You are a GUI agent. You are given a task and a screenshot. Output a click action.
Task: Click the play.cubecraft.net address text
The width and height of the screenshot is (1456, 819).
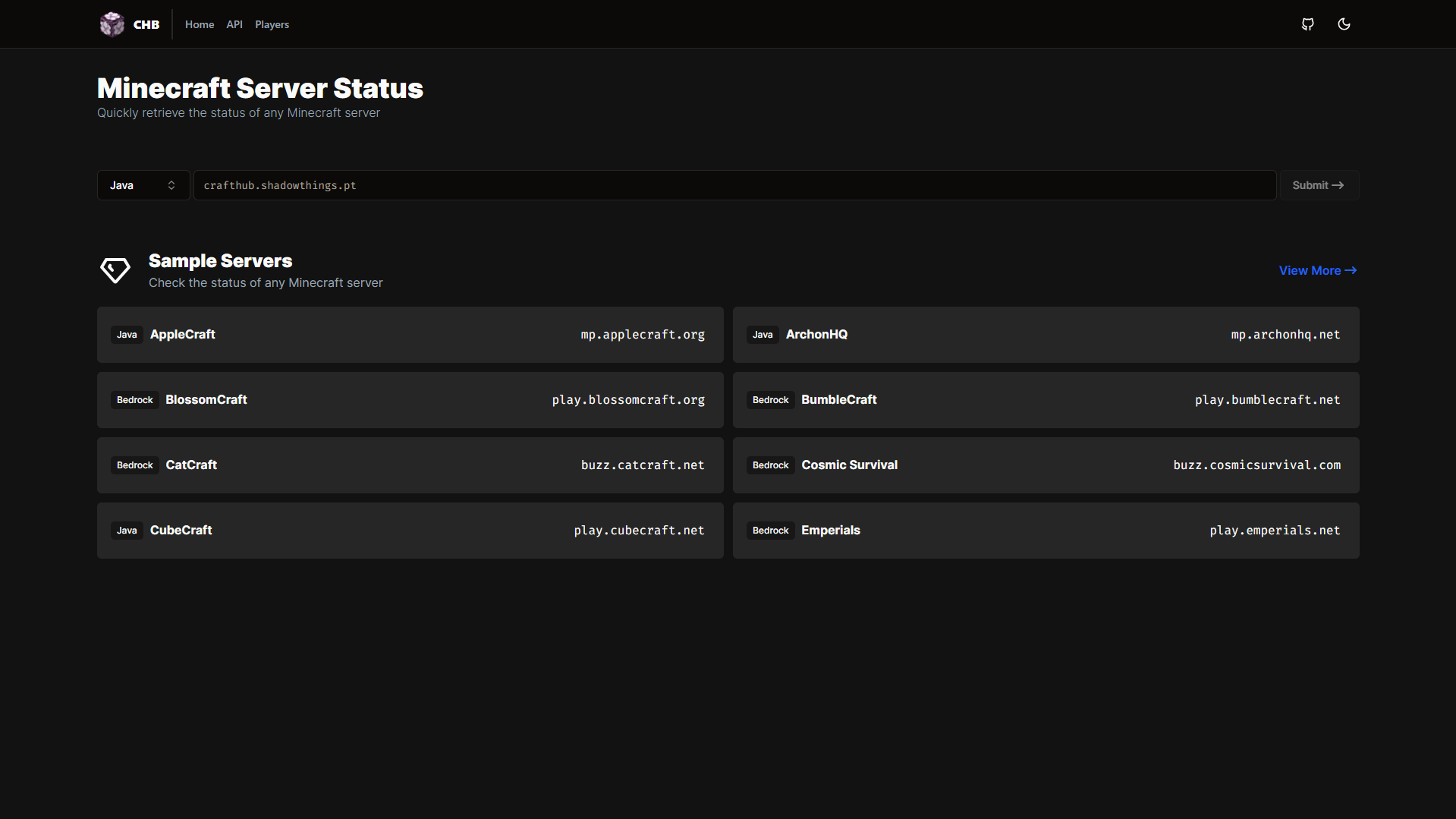[x=639, y=531]
